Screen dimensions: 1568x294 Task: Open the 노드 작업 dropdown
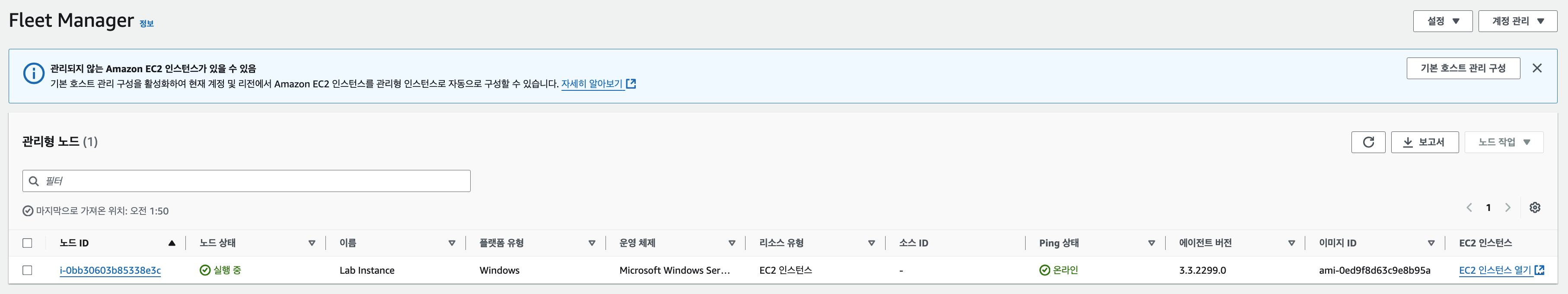point(1504,142)
